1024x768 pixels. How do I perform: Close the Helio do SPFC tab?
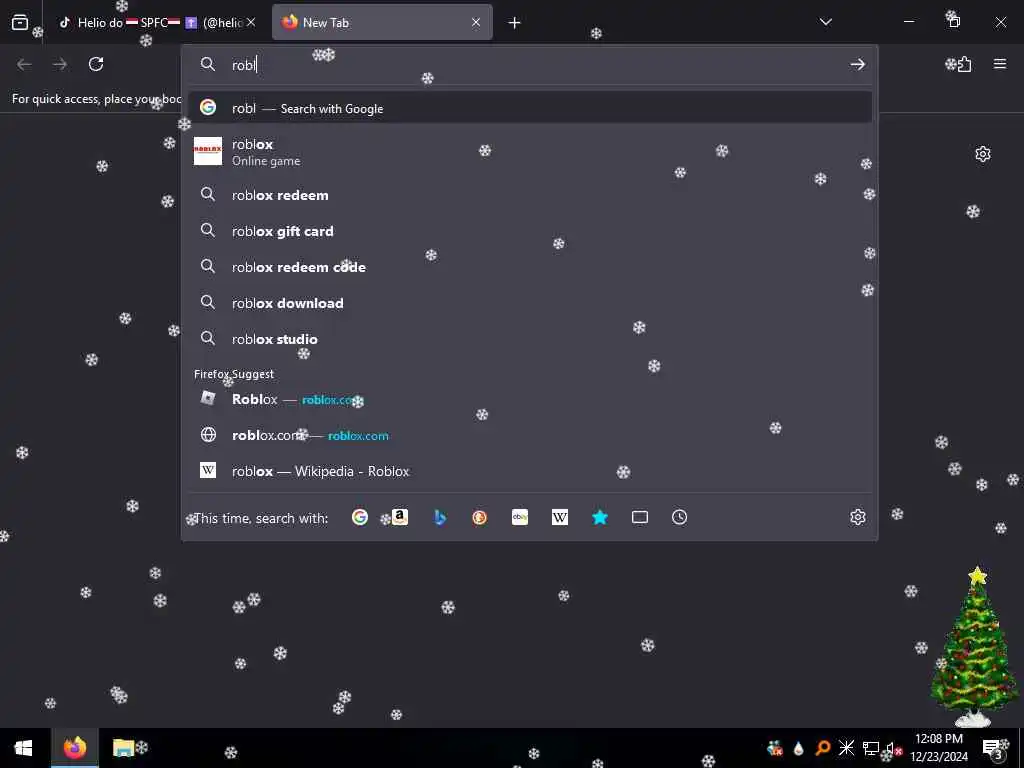tap(251, 23)
